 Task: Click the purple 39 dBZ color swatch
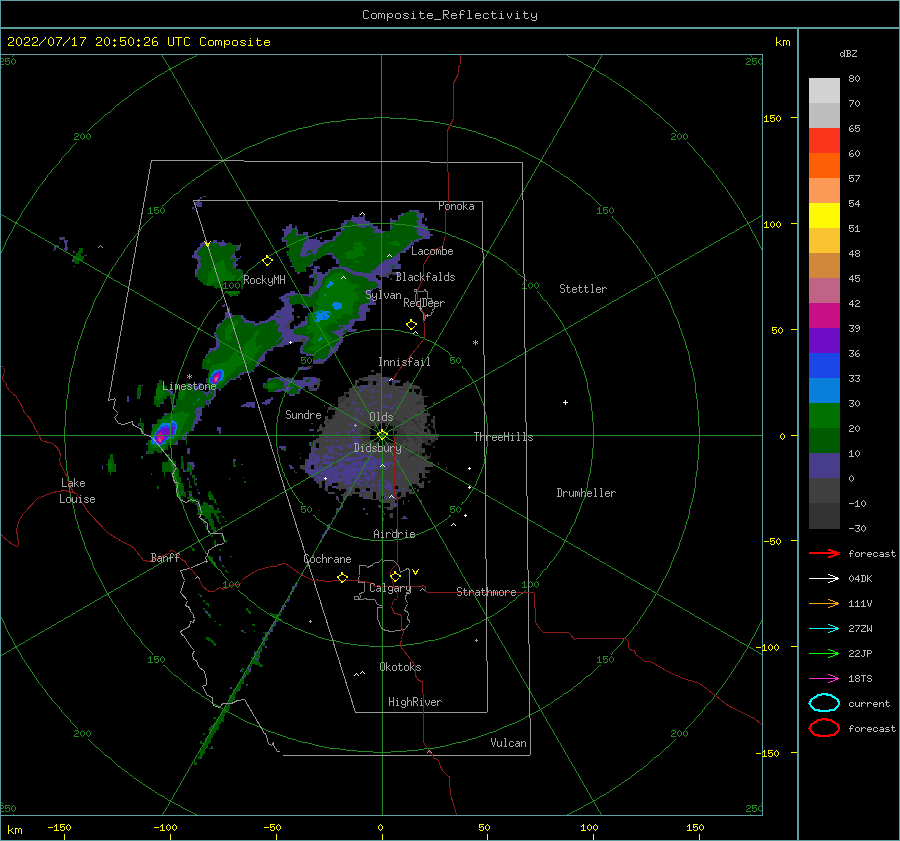pyautogui.click(x=824, y=341)
